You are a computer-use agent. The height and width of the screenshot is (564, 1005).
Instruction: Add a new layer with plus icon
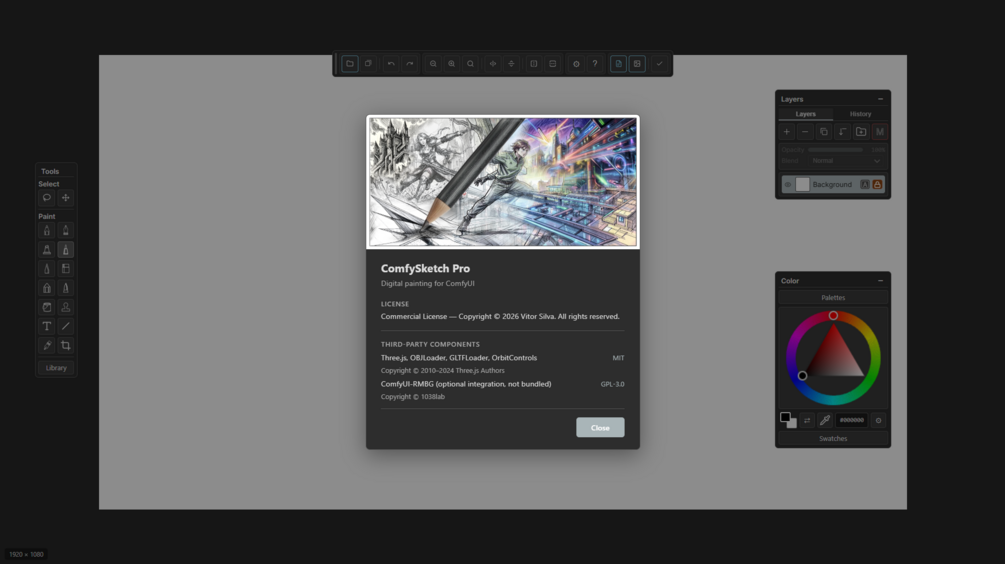pos(786,132)
